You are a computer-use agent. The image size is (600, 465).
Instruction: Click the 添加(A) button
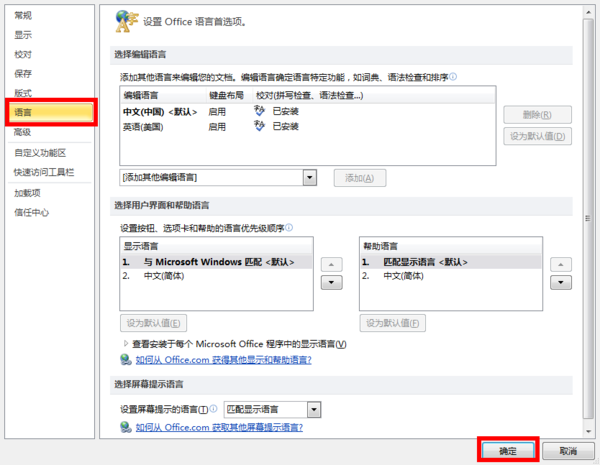tap(360, 178)
